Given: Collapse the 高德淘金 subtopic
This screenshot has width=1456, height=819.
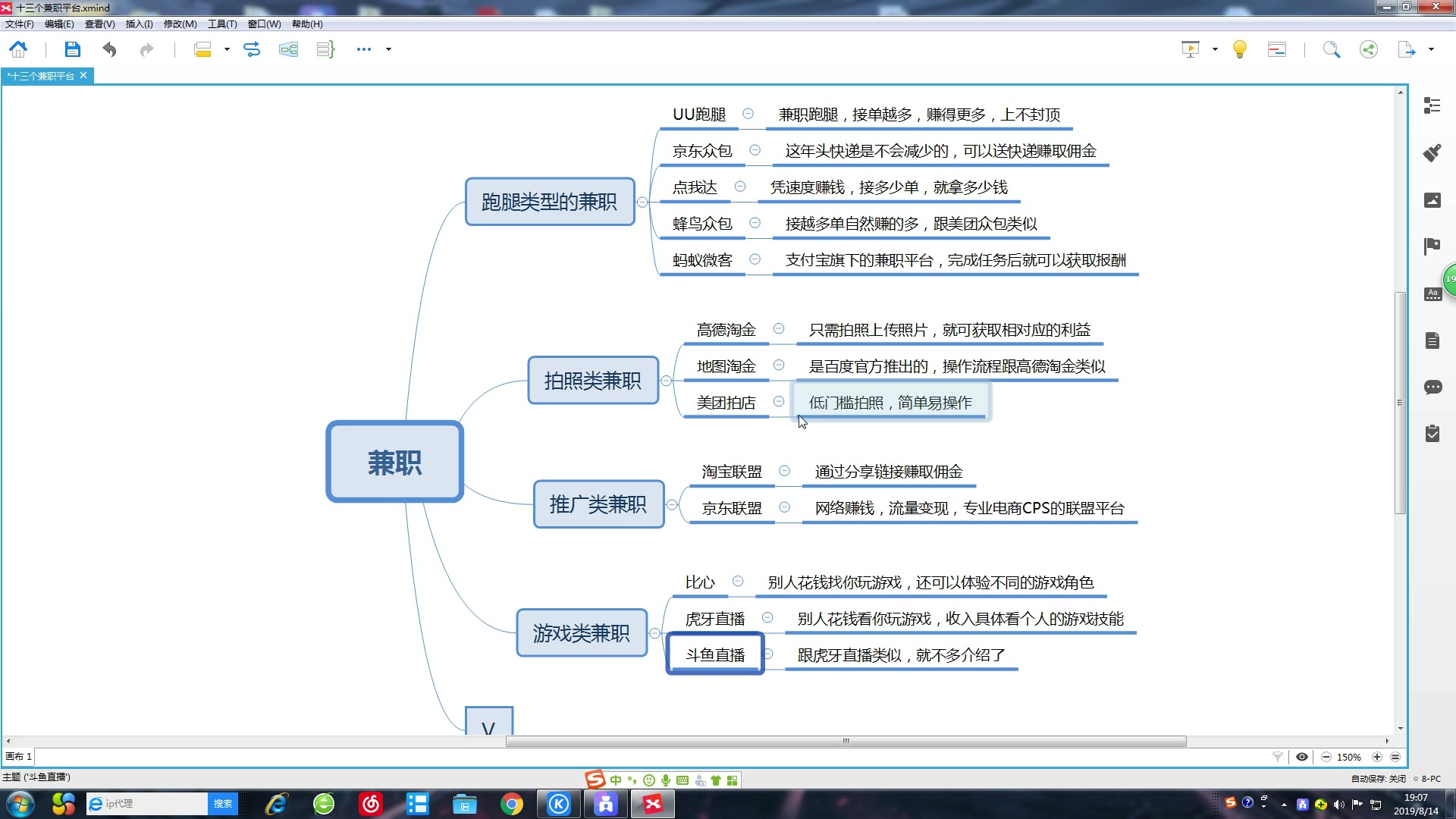Looking at the screenshot, I should (779, 328).
